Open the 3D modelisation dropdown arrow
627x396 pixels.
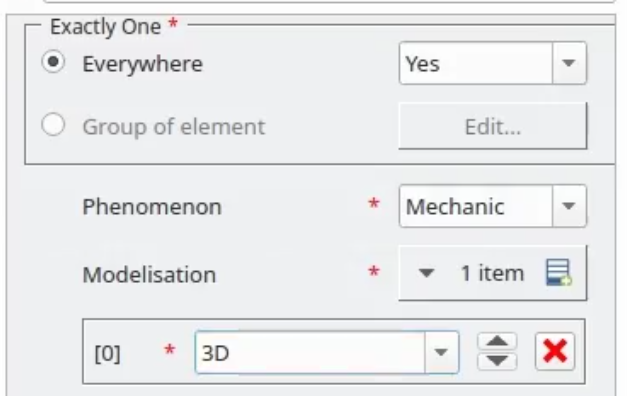(441, 352)
